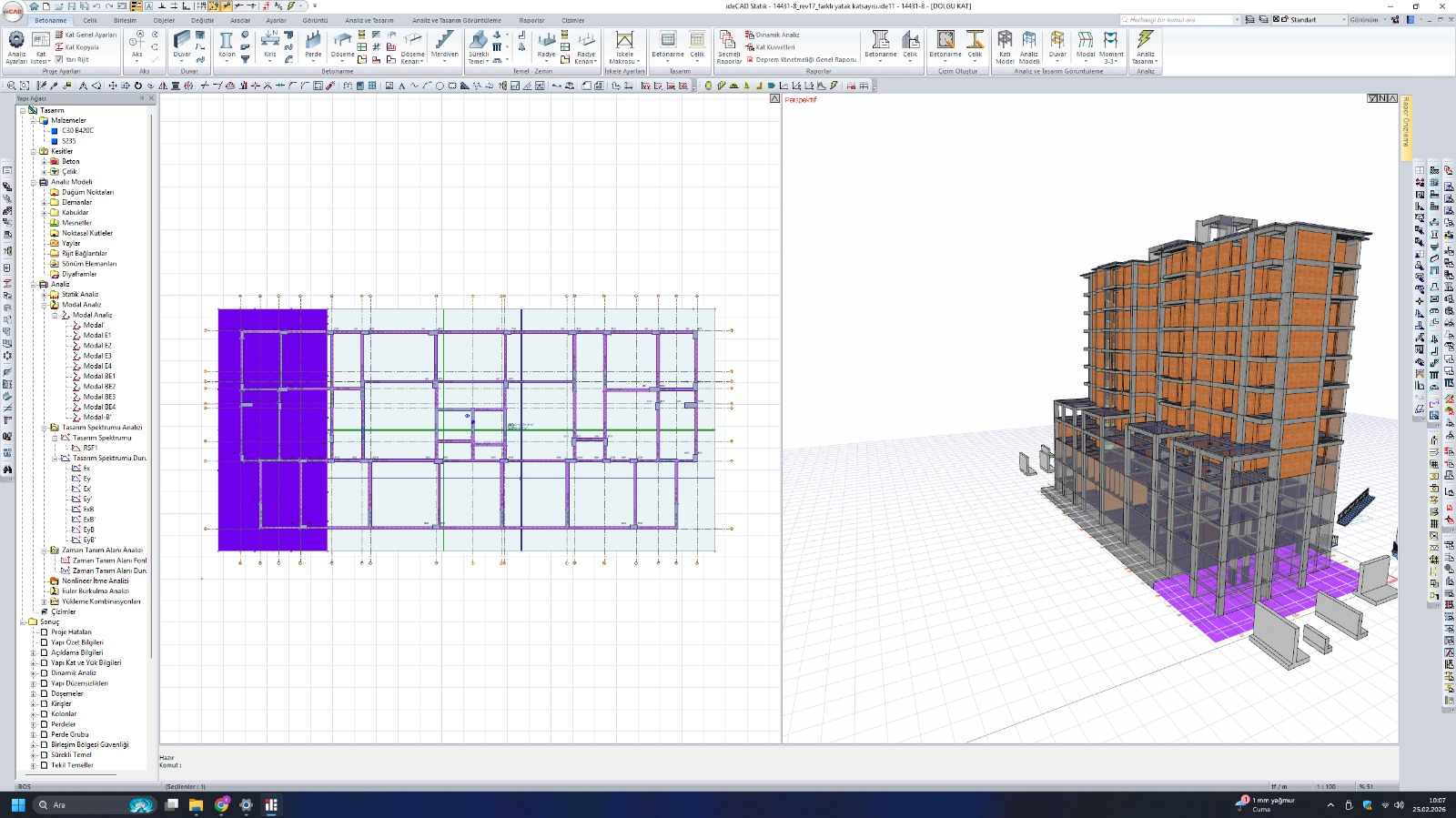Click Deprem Yönetmeliği Genel Raporu
Image resolution: width=1456 pixels, height=818 pixels.
click(x=805, y=59)
